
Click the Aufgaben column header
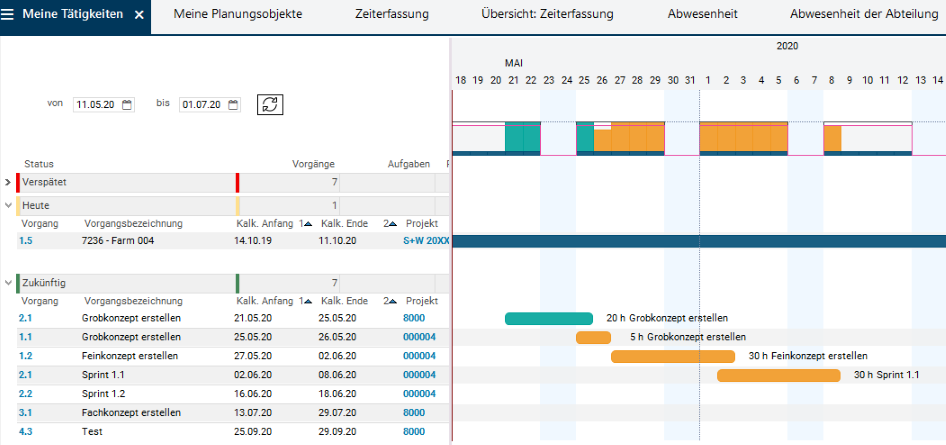(x=409, y=163)
